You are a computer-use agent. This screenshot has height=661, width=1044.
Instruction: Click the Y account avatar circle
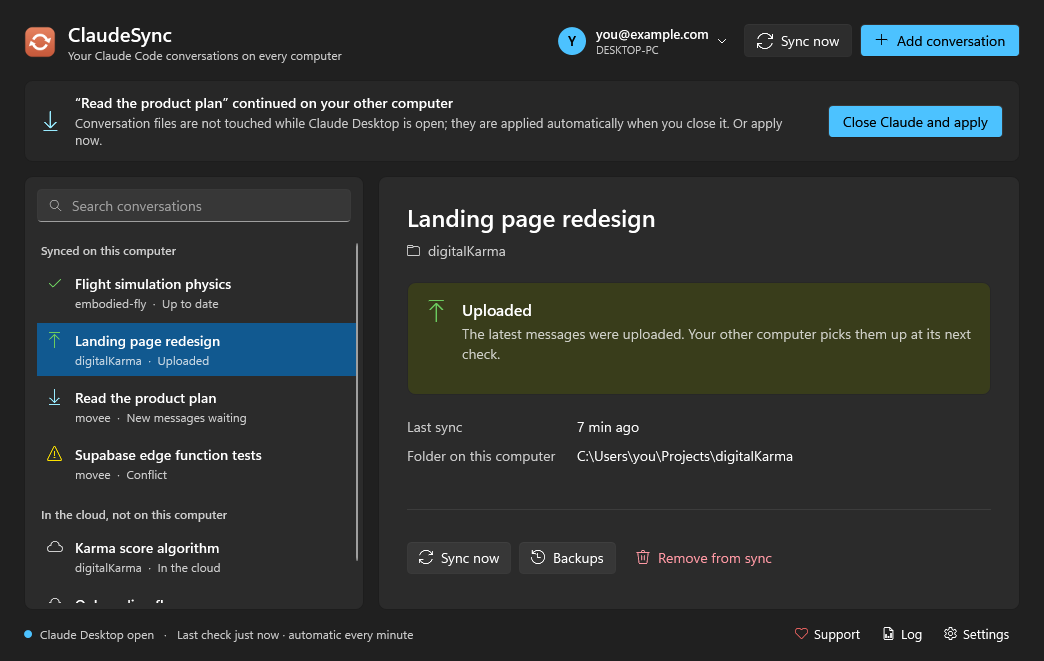click(x=571, y=41)
